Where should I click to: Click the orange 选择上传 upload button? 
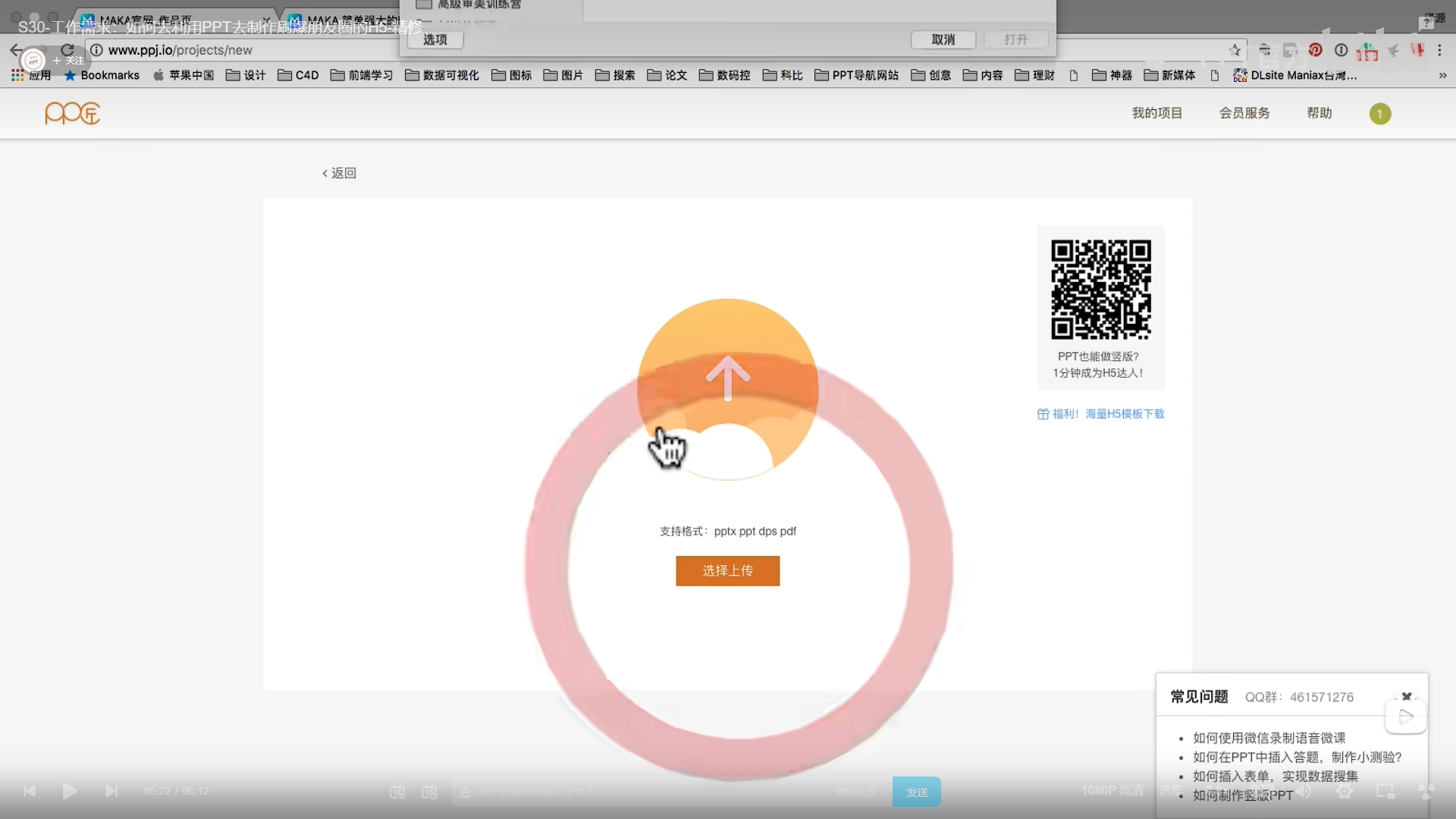(x=727, y=570)
